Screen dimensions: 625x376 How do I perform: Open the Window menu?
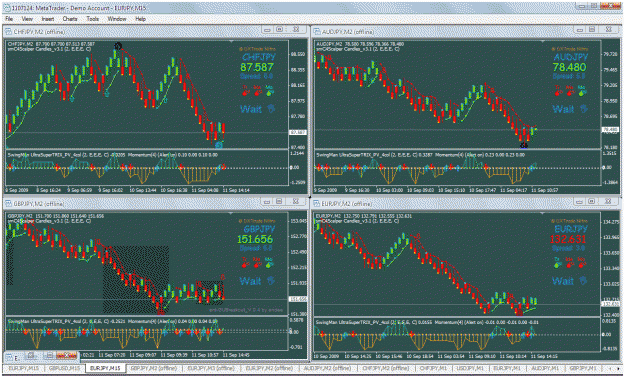117,19
